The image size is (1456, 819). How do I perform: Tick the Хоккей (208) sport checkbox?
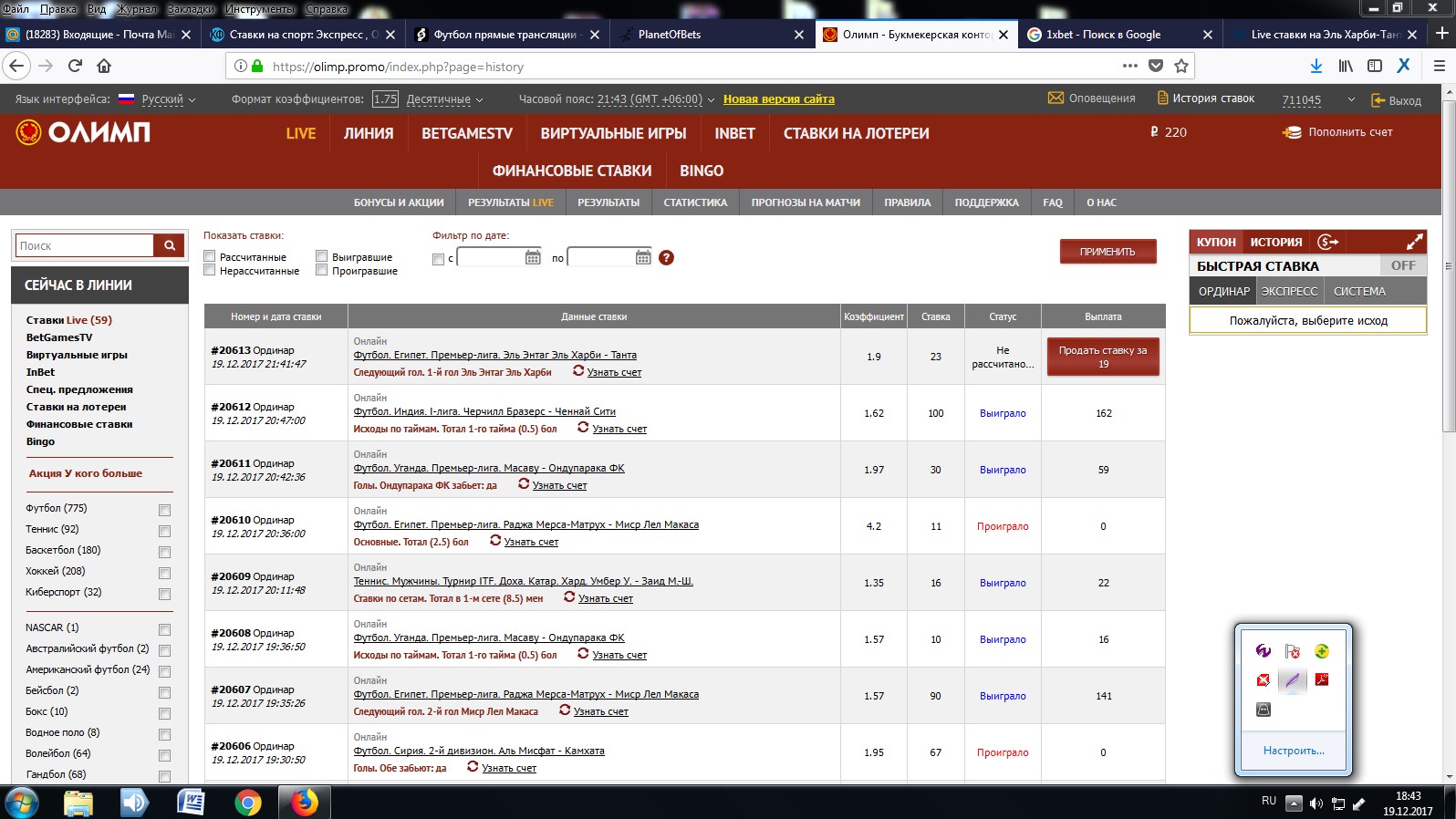164,573
